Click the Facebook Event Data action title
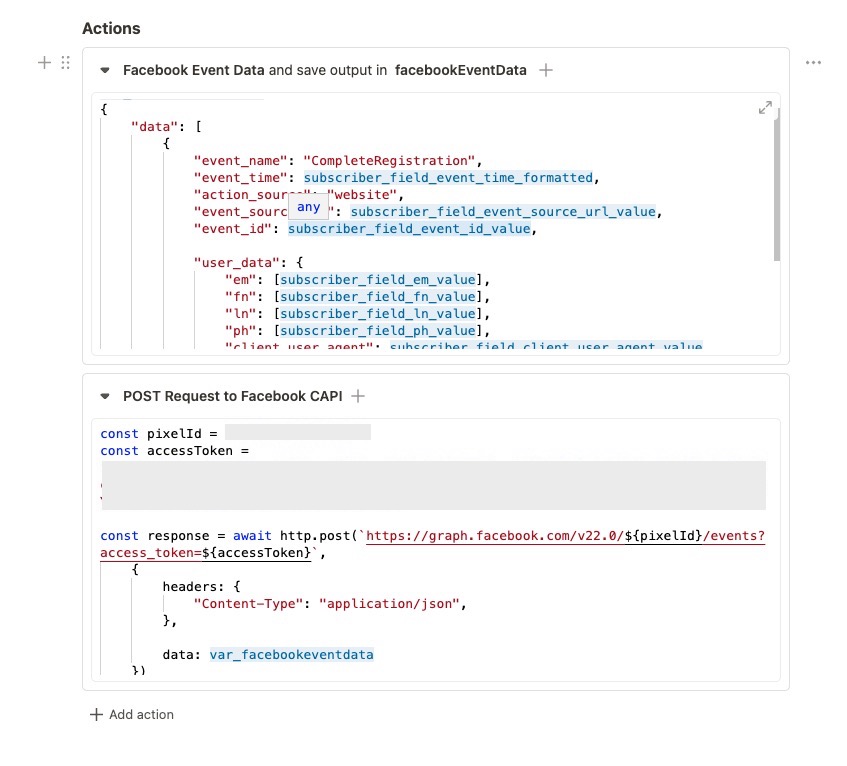847x766 pixels. point(193,70)
